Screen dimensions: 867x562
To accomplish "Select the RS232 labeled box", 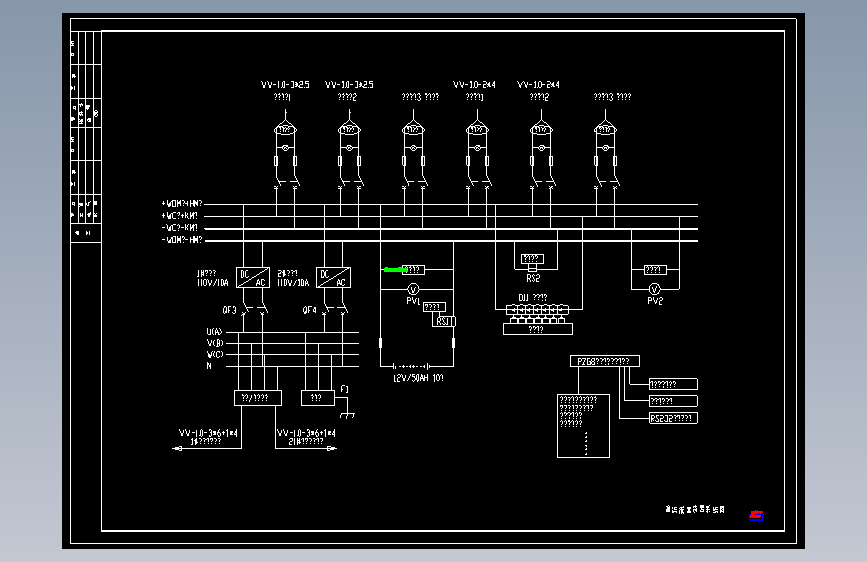I will coord(673,418).
